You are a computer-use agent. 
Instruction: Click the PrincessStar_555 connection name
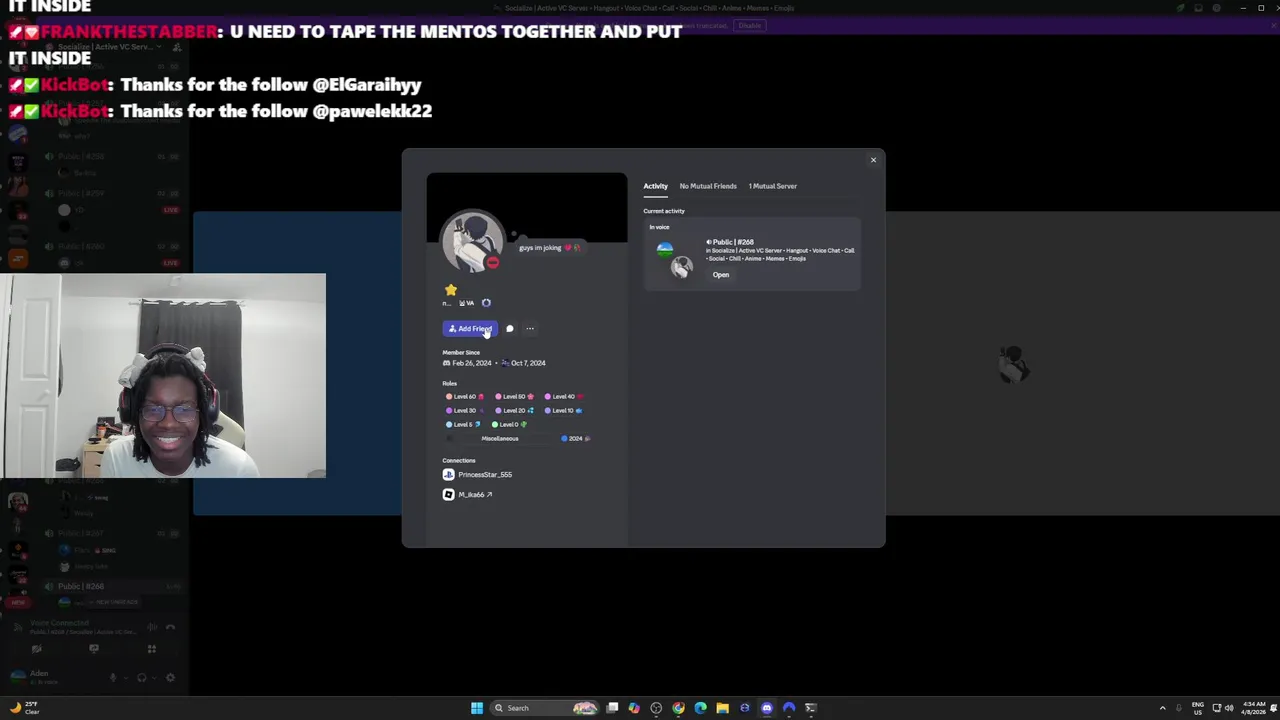tap(485, 475)
